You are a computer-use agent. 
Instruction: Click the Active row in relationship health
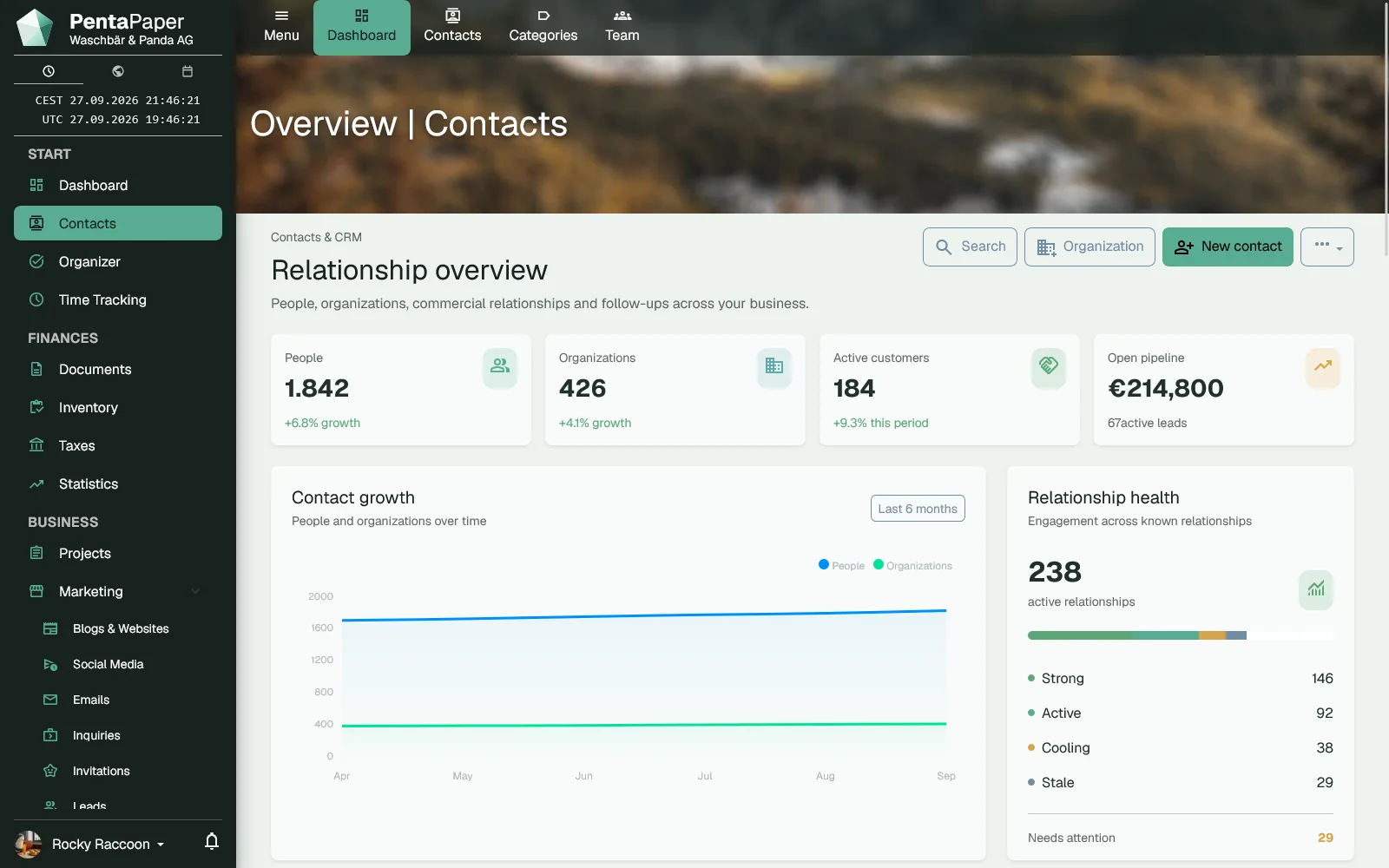[1181, 713]
